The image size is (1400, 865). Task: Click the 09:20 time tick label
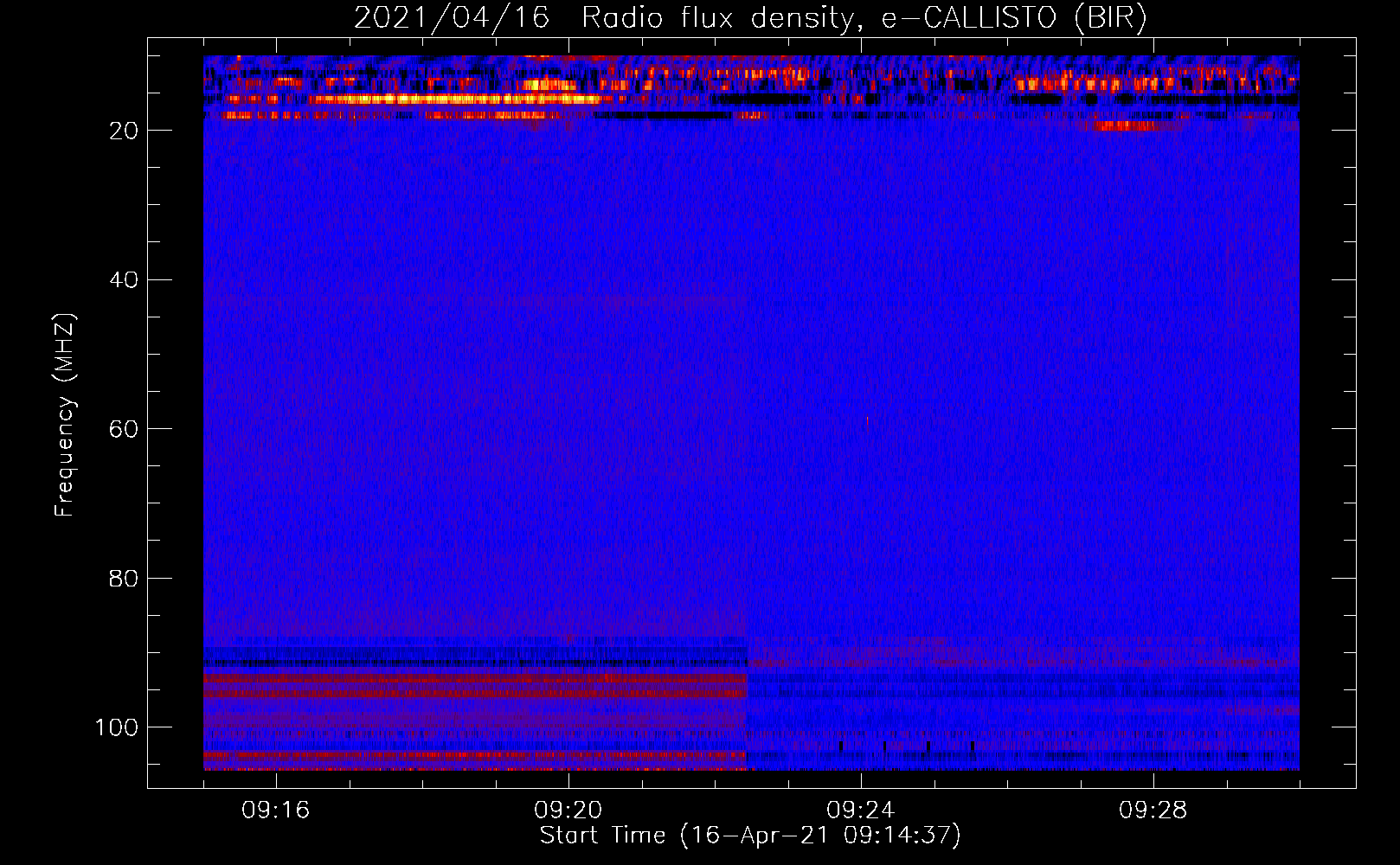(x=568, y=811)
